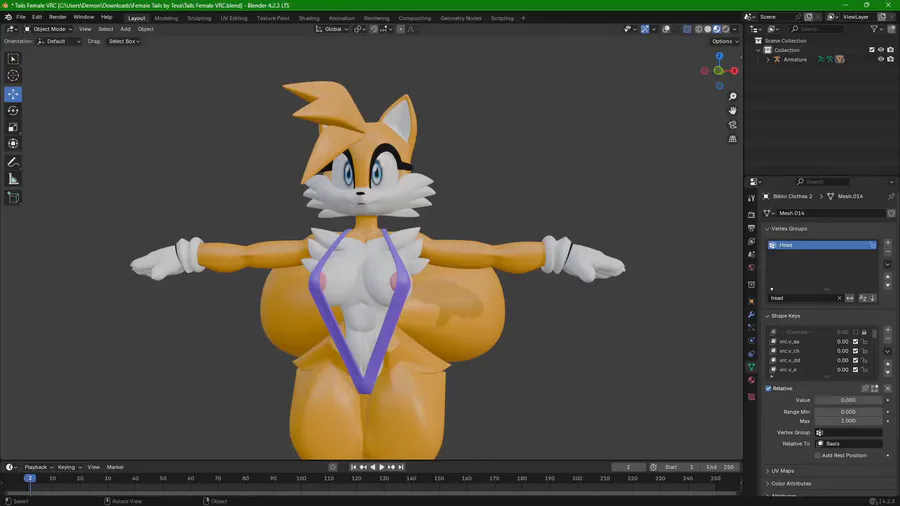Jump to the end frame button
900x506 pixels.
[401, 468]
